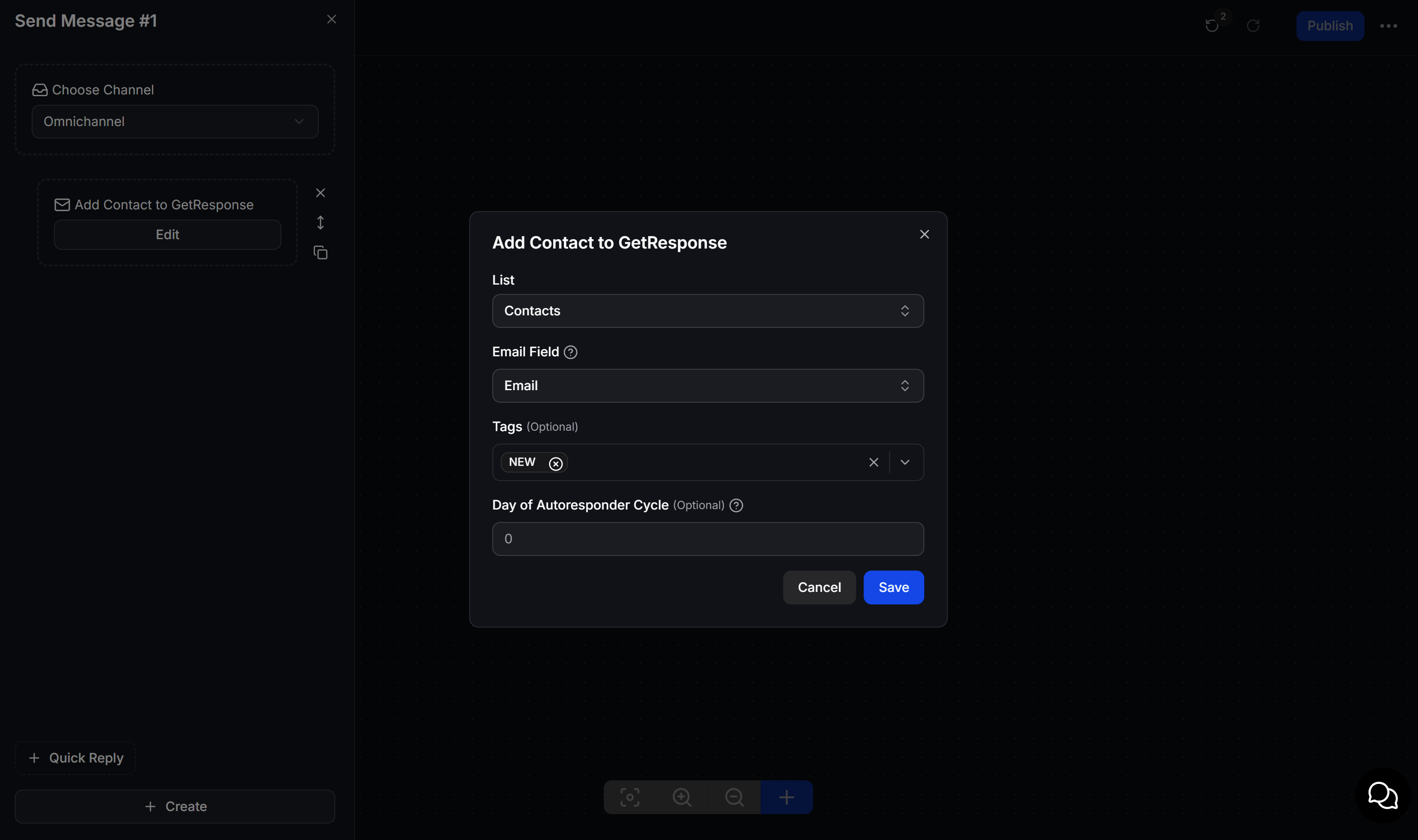Image resolution: width=1418 pixels, height=840 pixels.
Task: Cancel the GetResponse dialog
Action: pos(819,587)
